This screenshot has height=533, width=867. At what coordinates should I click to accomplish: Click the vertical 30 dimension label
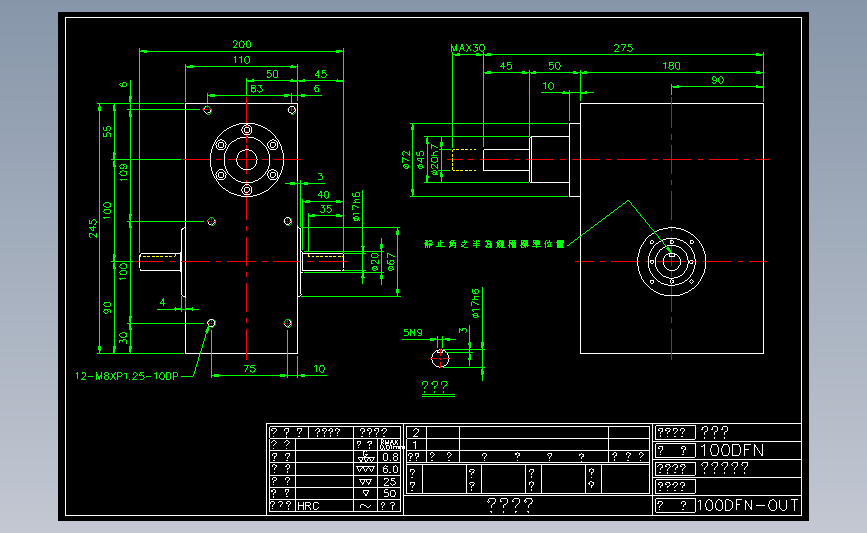pos(123,337)
